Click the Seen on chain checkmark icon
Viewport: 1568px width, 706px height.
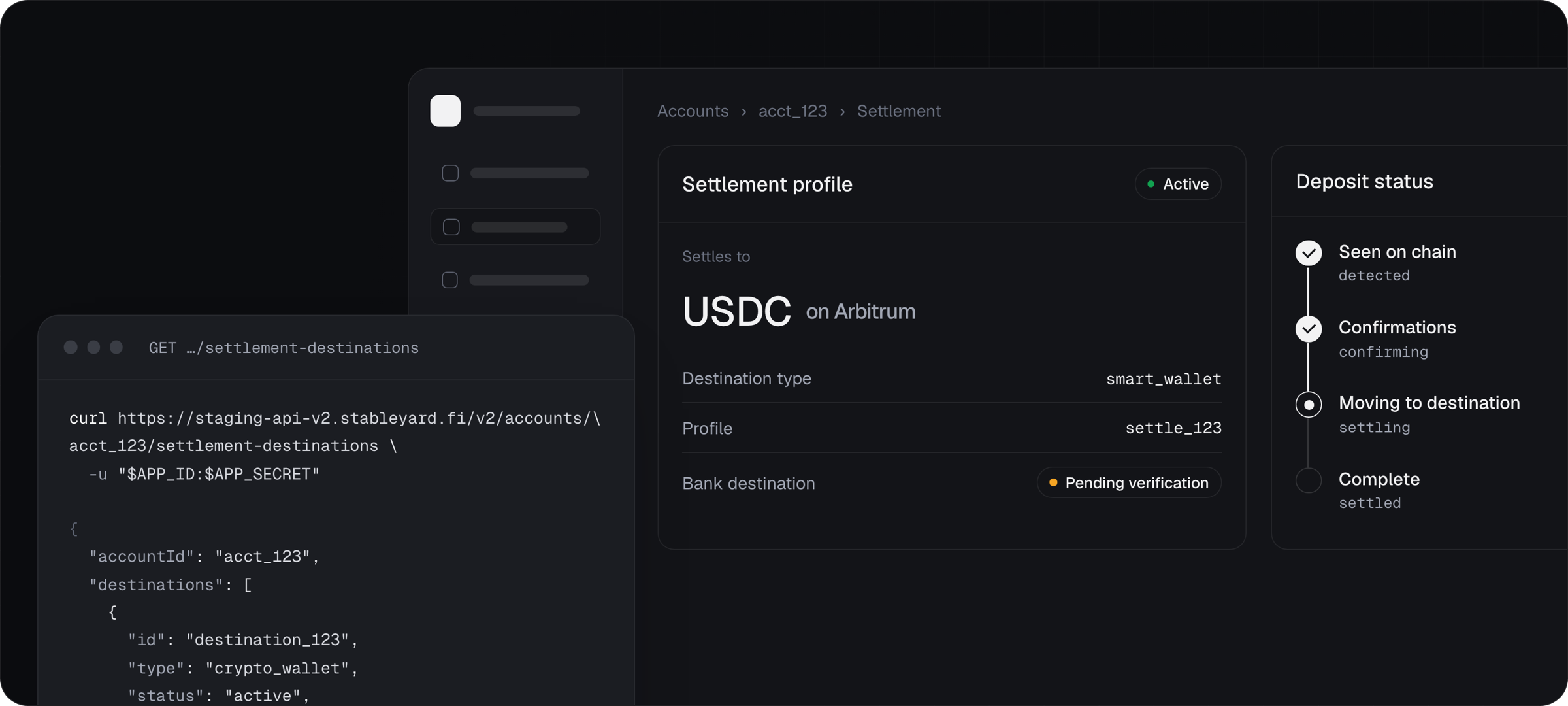point(1309,253)
